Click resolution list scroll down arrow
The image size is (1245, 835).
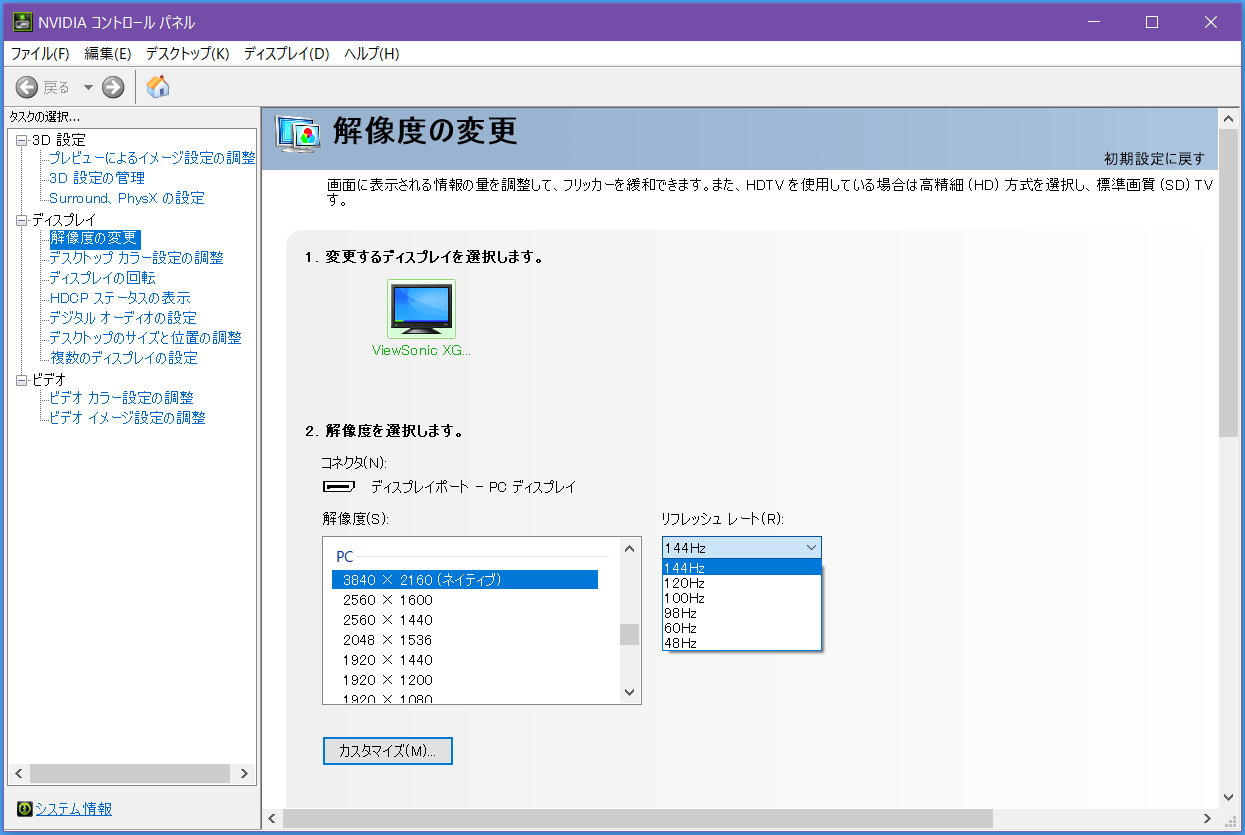point(629,692)
